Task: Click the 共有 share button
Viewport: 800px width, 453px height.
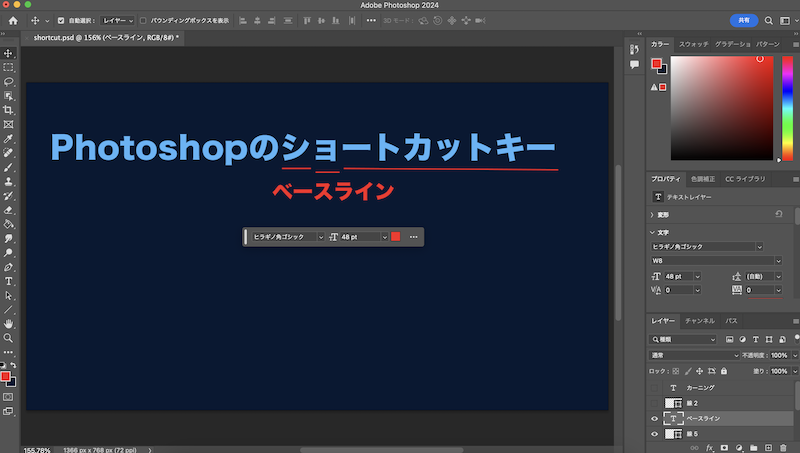Action: [x=744, y=20]
